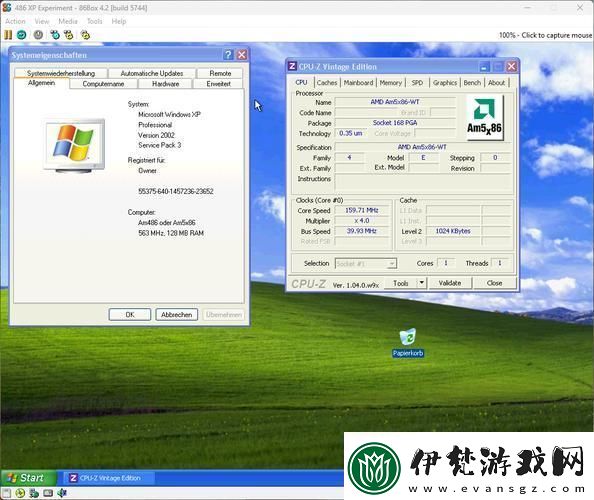The height and width of the screenshot is (500, 594).
Task: Click CPU-Z Vintage Edition taskbar button
Action: click(x=109, y=478)
